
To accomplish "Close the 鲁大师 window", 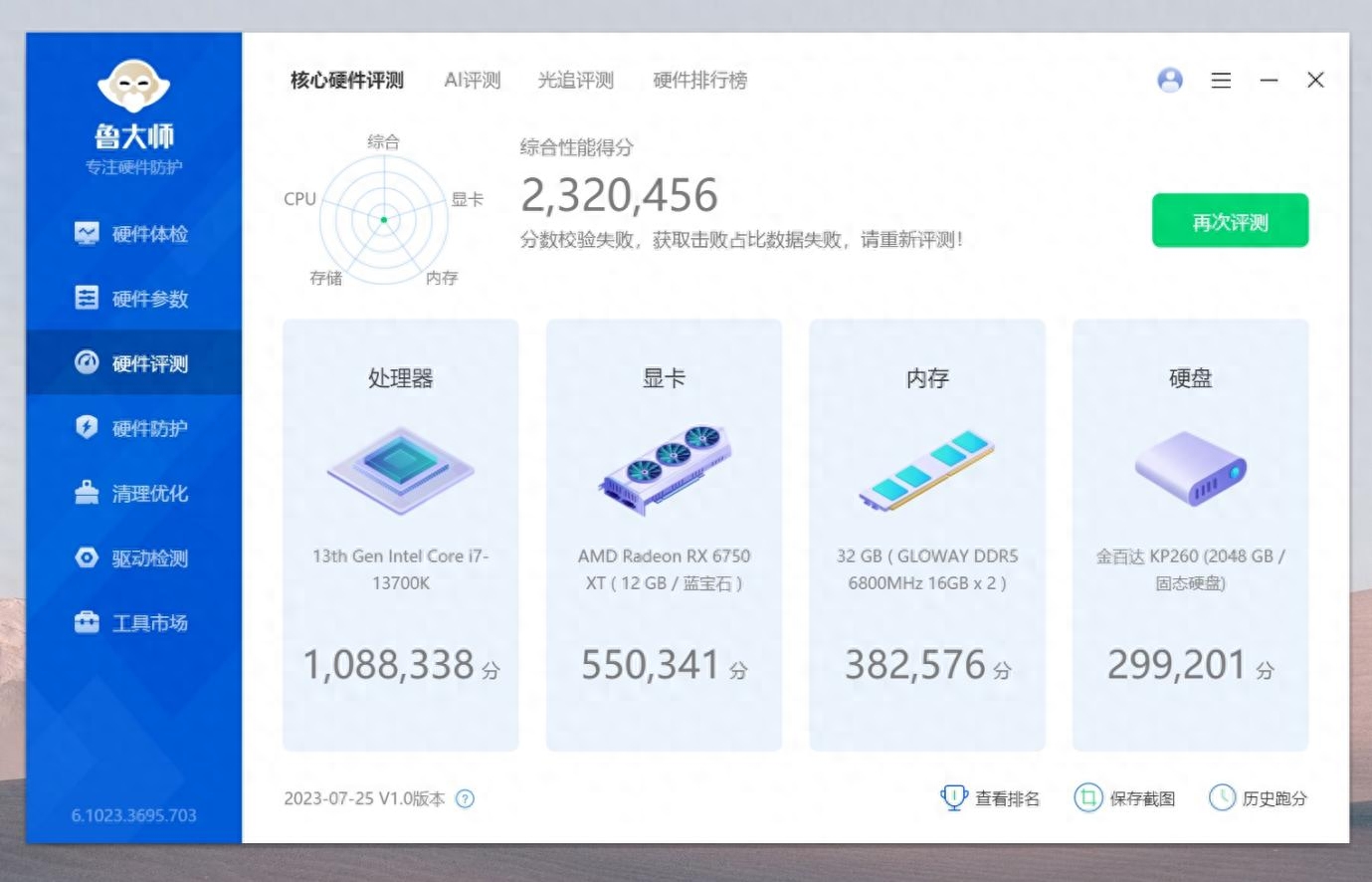I will [x=1315, y=80].
